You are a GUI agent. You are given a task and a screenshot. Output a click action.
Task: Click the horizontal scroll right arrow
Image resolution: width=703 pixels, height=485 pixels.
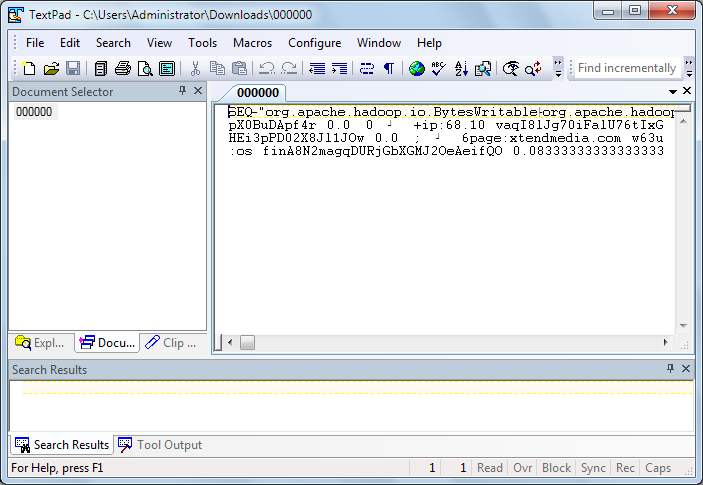tap(666, 343)
